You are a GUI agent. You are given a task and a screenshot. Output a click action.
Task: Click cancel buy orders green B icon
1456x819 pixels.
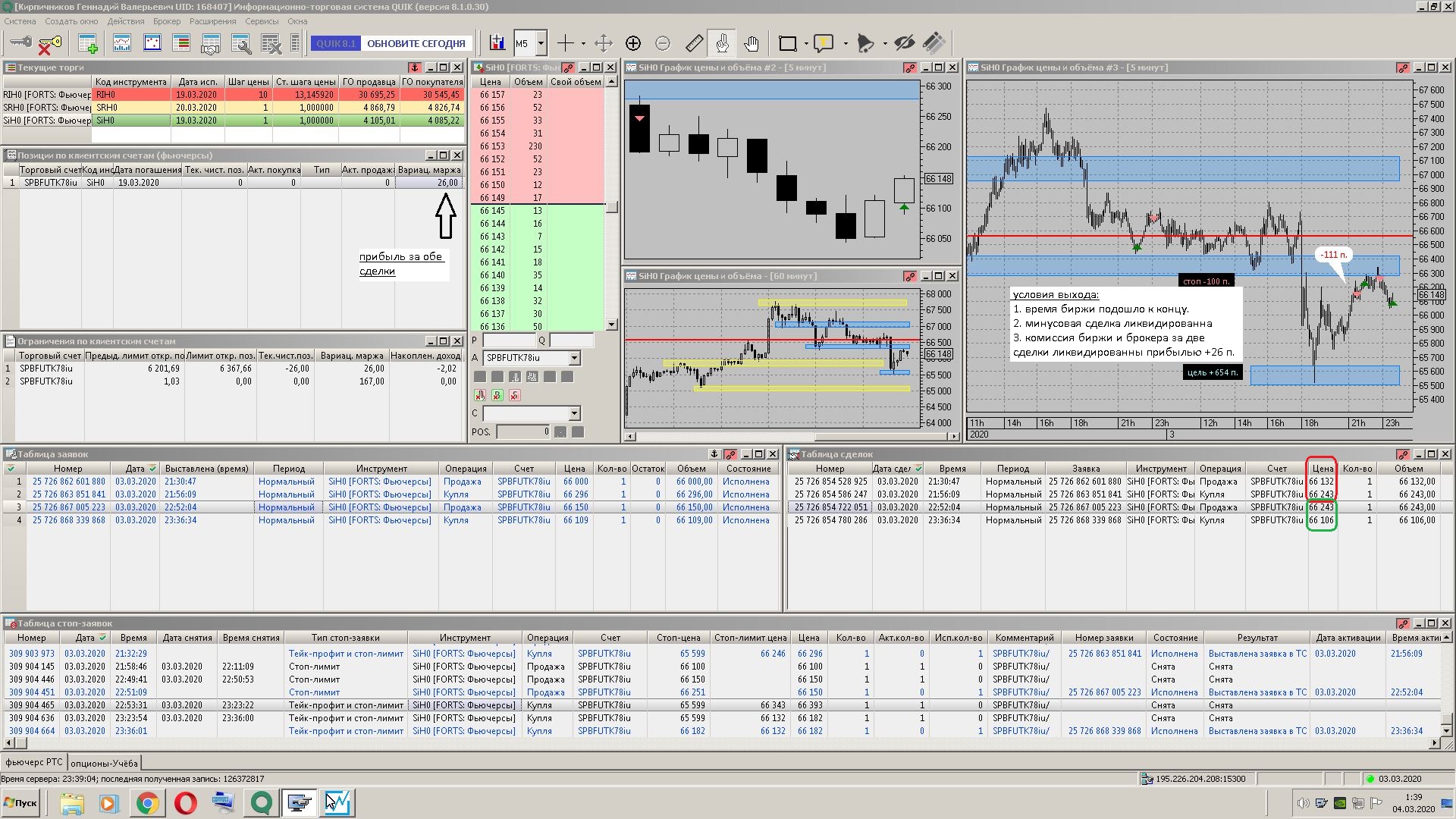coord(497,395)
